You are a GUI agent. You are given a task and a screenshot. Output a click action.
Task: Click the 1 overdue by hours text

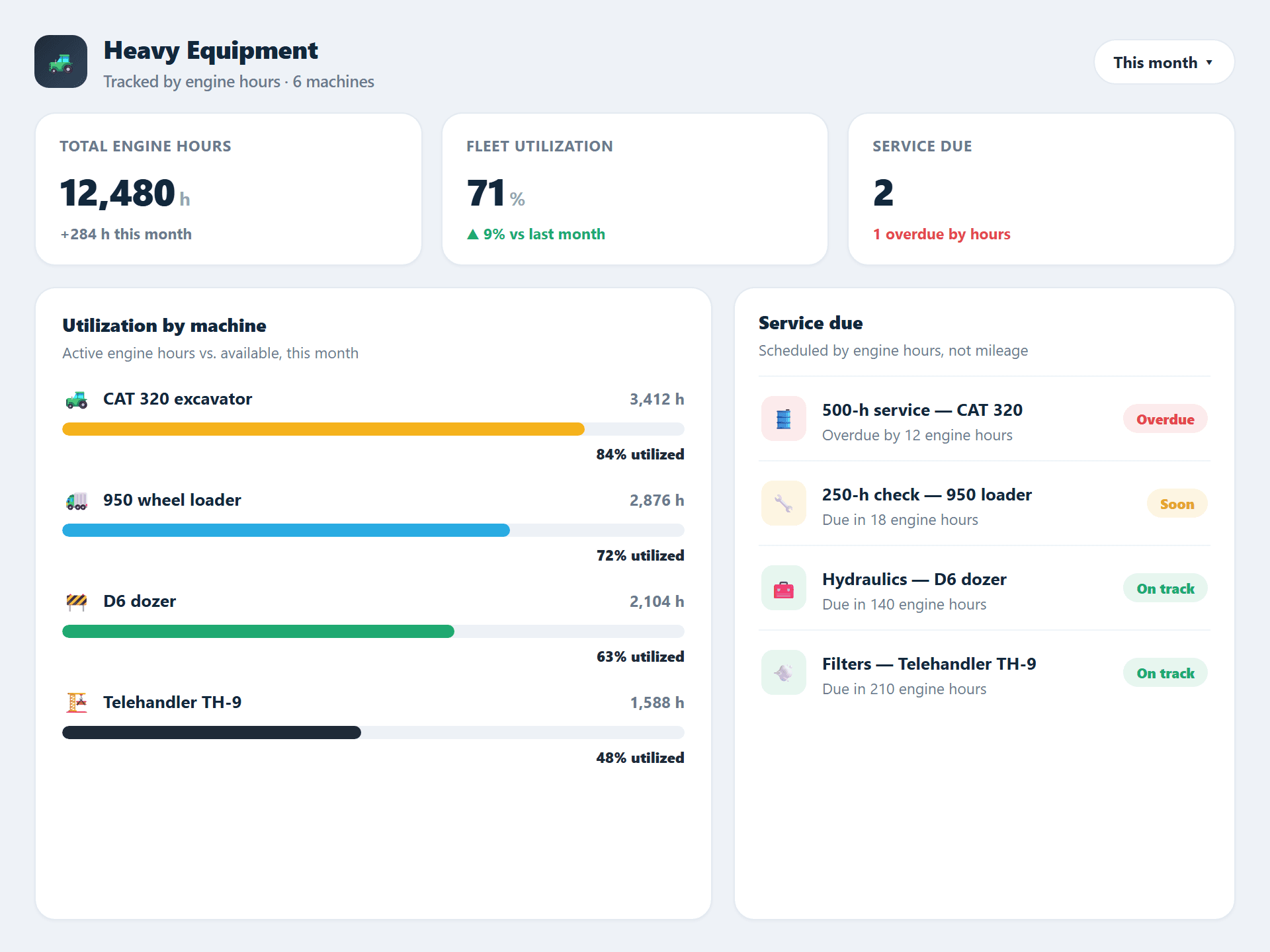(941, 234)
